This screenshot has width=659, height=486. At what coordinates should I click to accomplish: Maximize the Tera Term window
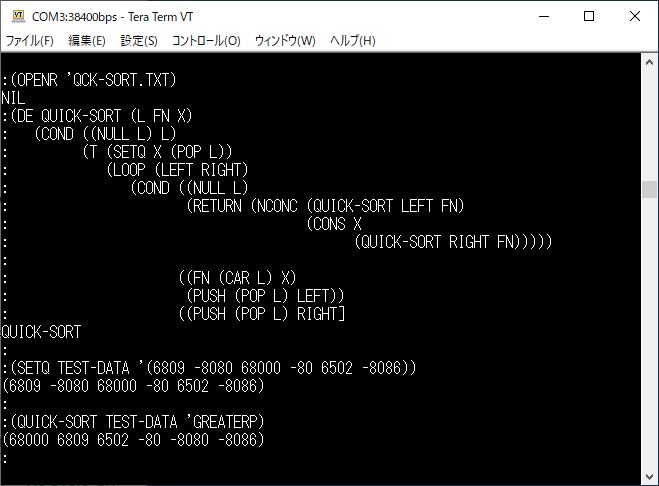[589, 16]
